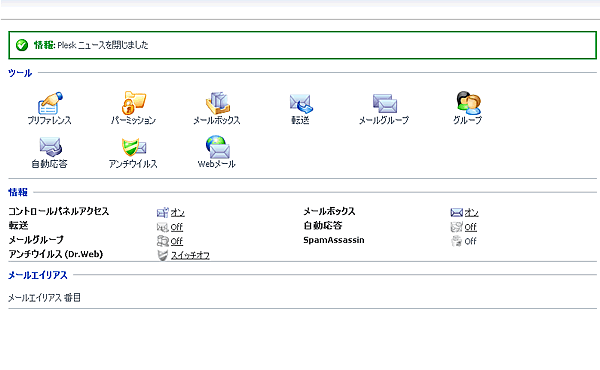The height and width of the screenshot is (370, 600).
Task: Open the 自動応答 autoresponder tool icon
Action: tap(50, 147)
